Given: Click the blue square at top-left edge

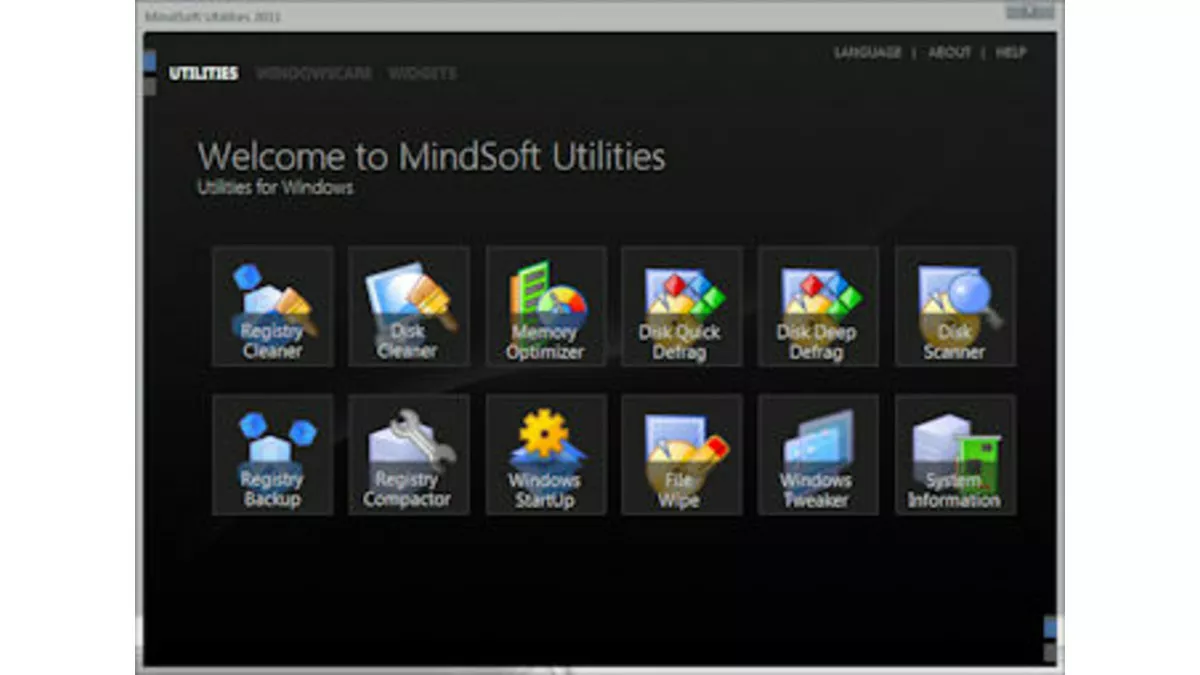Looking at the screenshot, I should click(150, 62).
